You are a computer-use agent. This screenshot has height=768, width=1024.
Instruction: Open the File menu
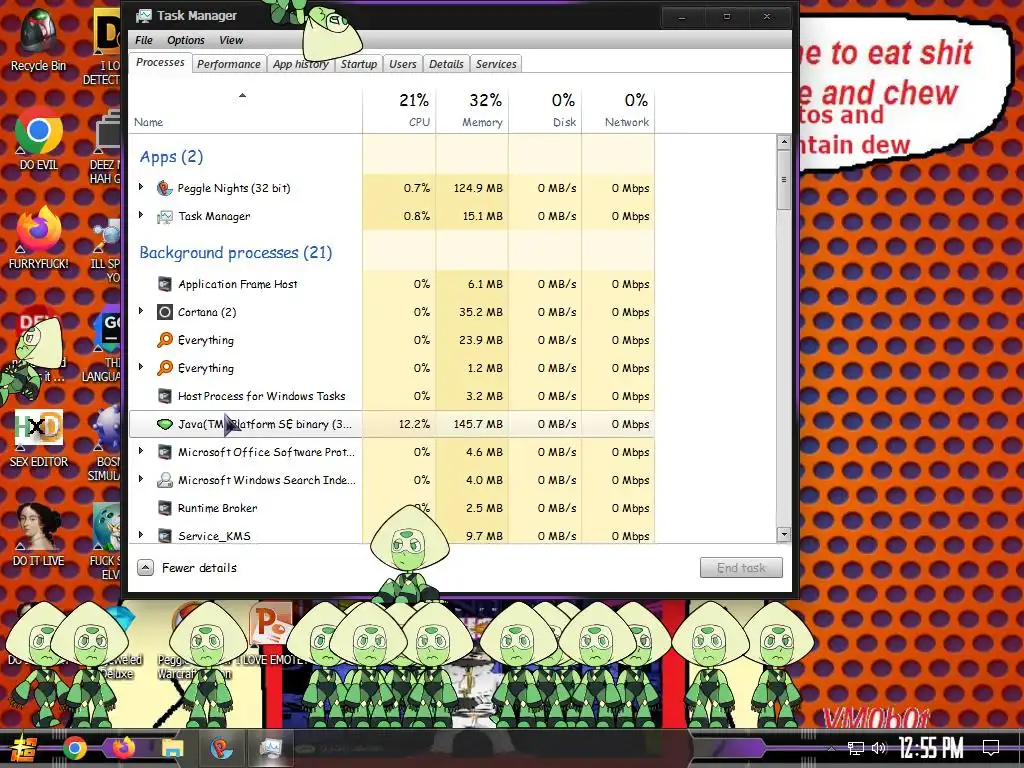[144, 40]
